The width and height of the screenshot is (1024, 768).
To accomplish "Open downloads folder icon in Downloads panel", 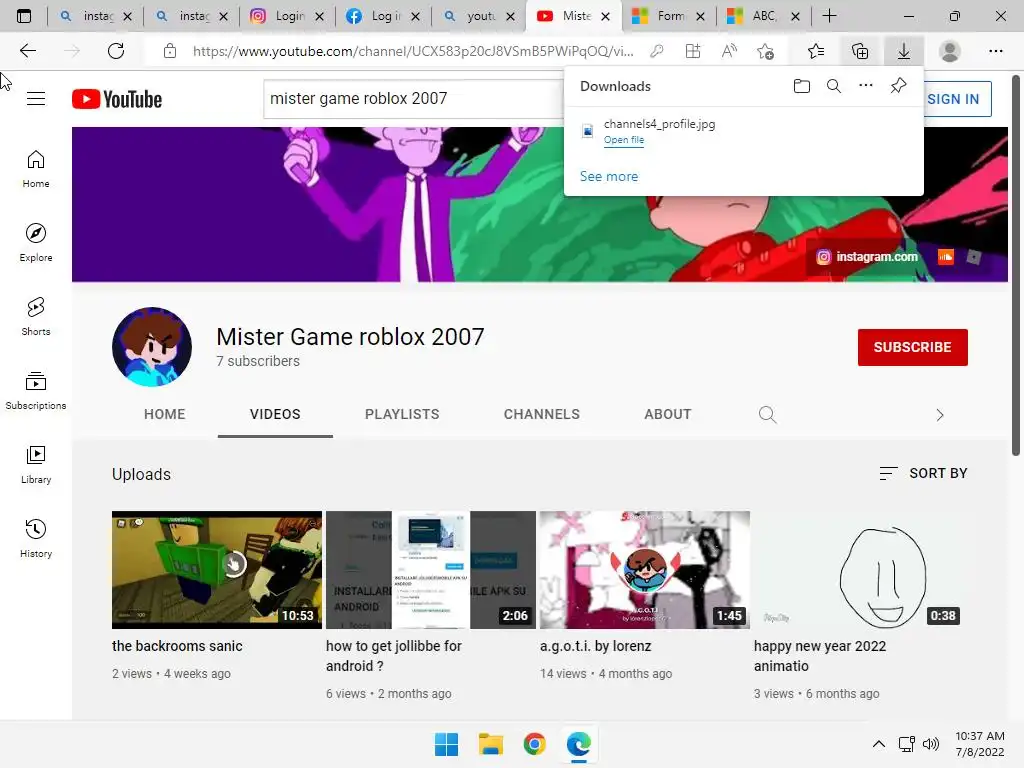I will coord(801,86).
